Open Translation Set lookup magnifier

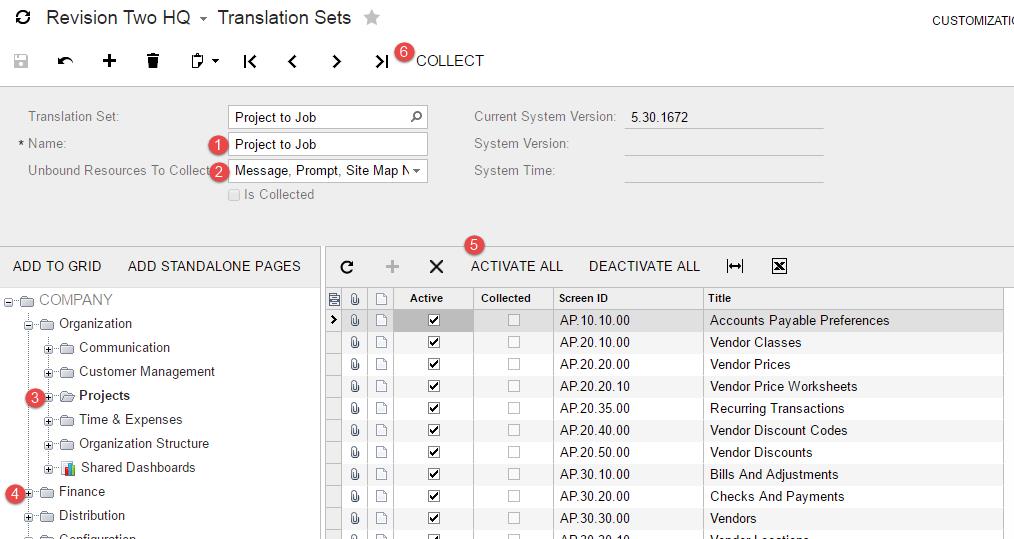[x=416, y=116]
